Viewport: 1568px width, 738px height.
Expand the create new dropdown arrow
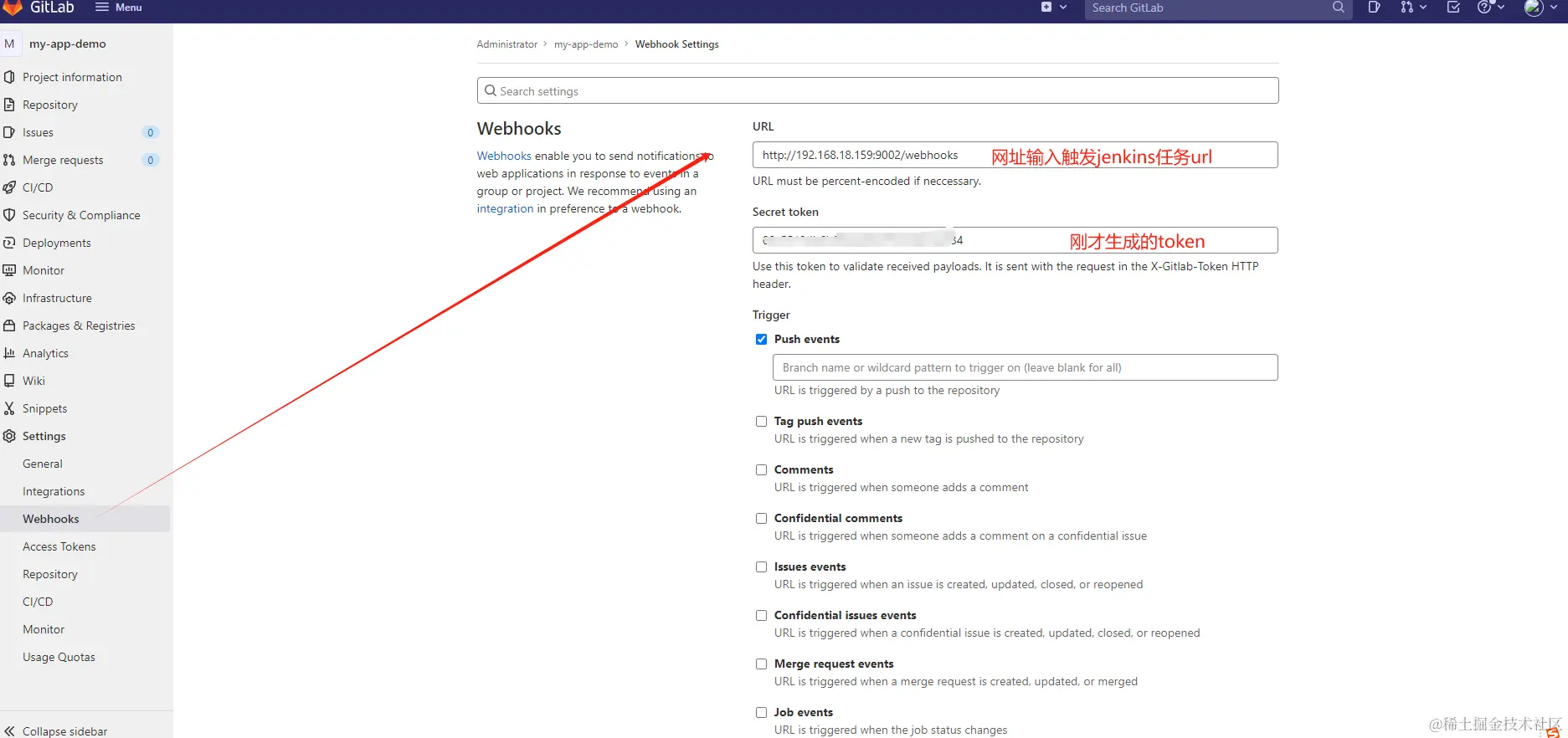[x=1063, y=8]
